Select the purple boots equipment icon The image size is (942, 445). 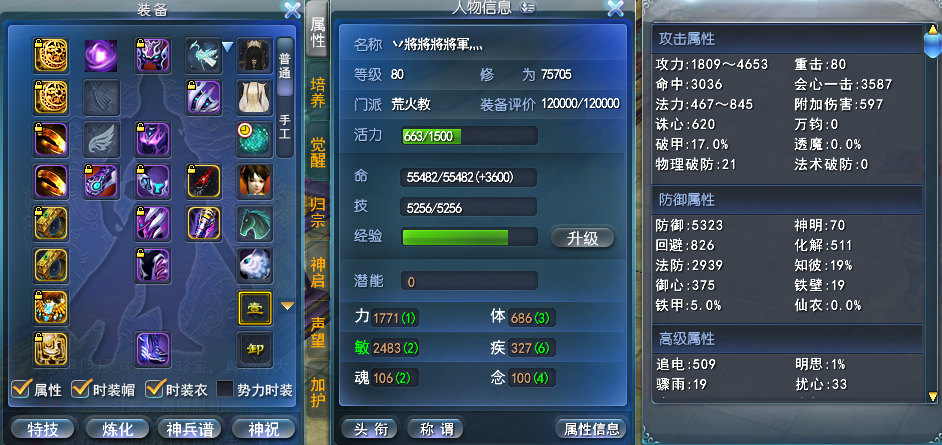point(153,350)
